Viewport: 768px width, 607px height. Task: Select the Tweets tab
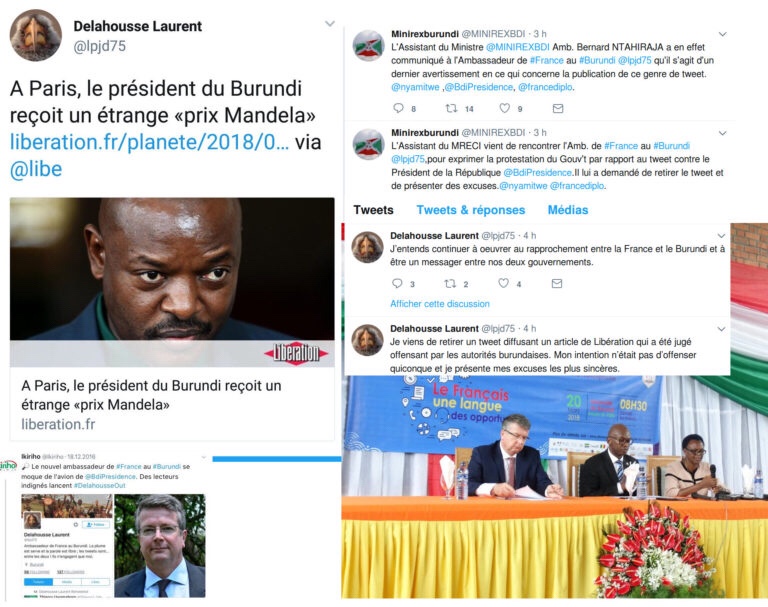click(373, 210)
